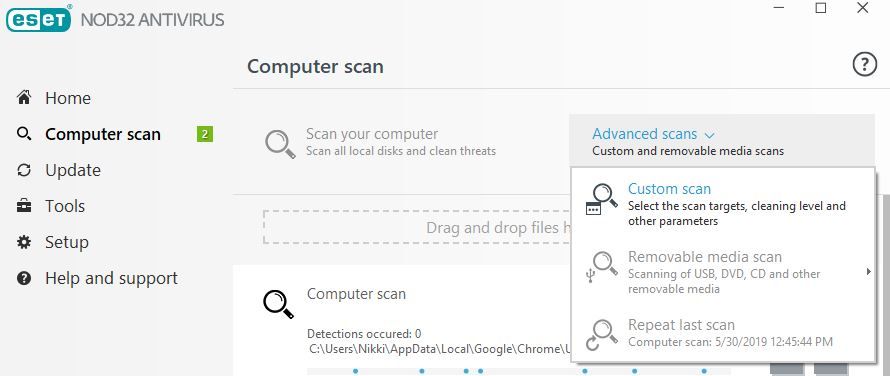Click the scanned file path text

[x=439, y=348]
